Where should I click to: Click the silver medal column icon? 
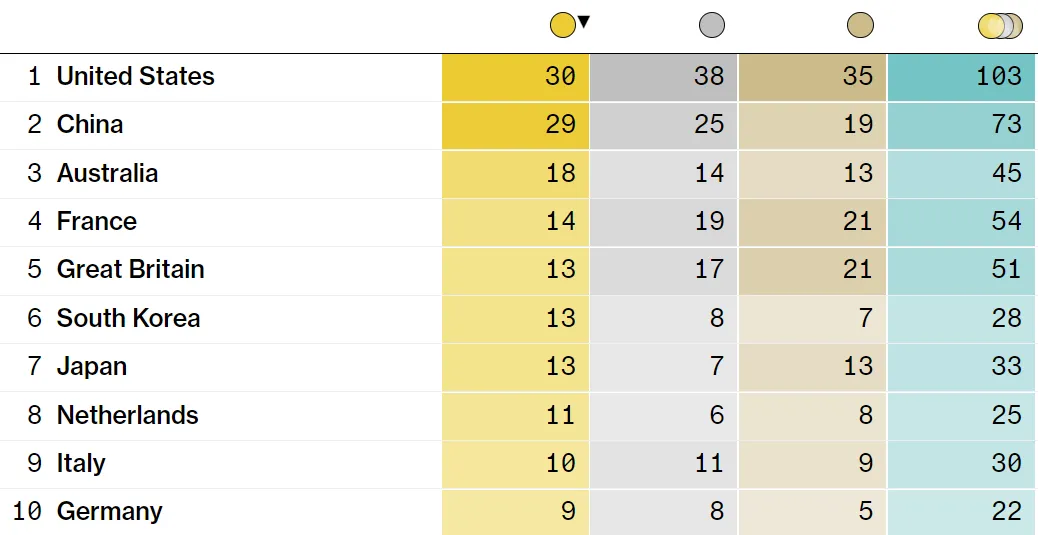[712, 25]
